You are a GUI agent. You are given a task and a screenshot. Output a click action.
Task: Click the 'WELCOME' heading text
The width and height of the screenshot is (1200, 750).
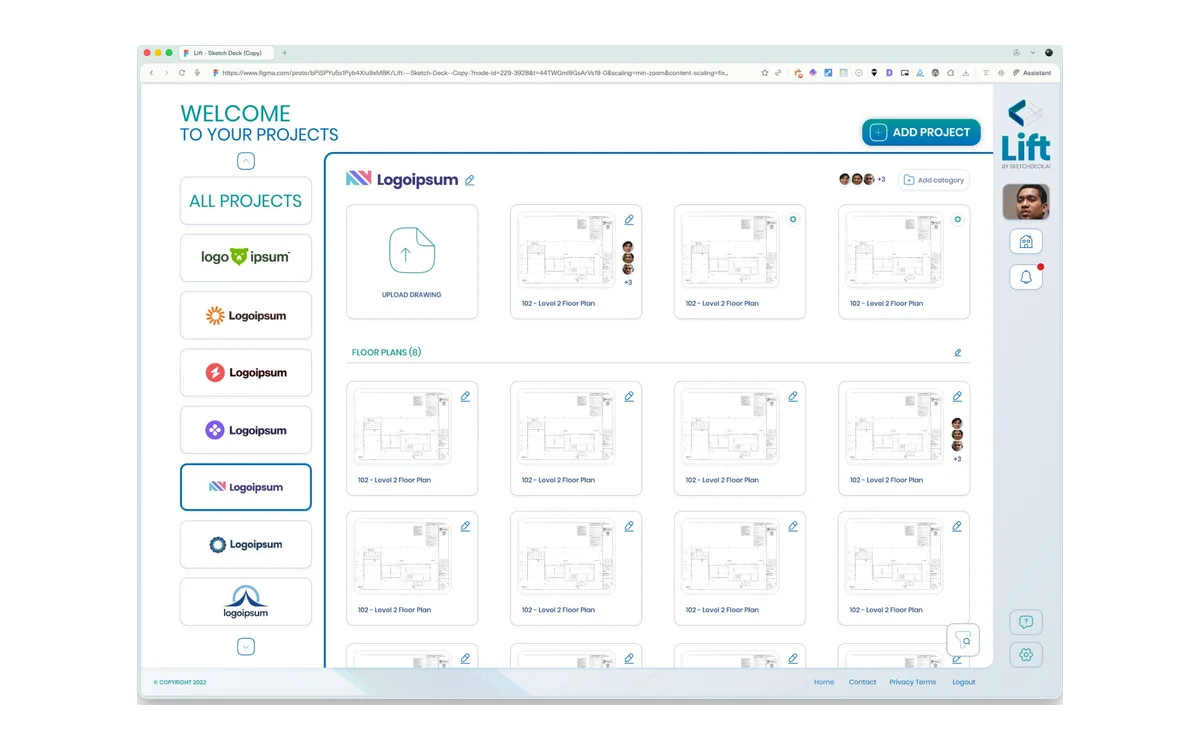coord(235,114)
